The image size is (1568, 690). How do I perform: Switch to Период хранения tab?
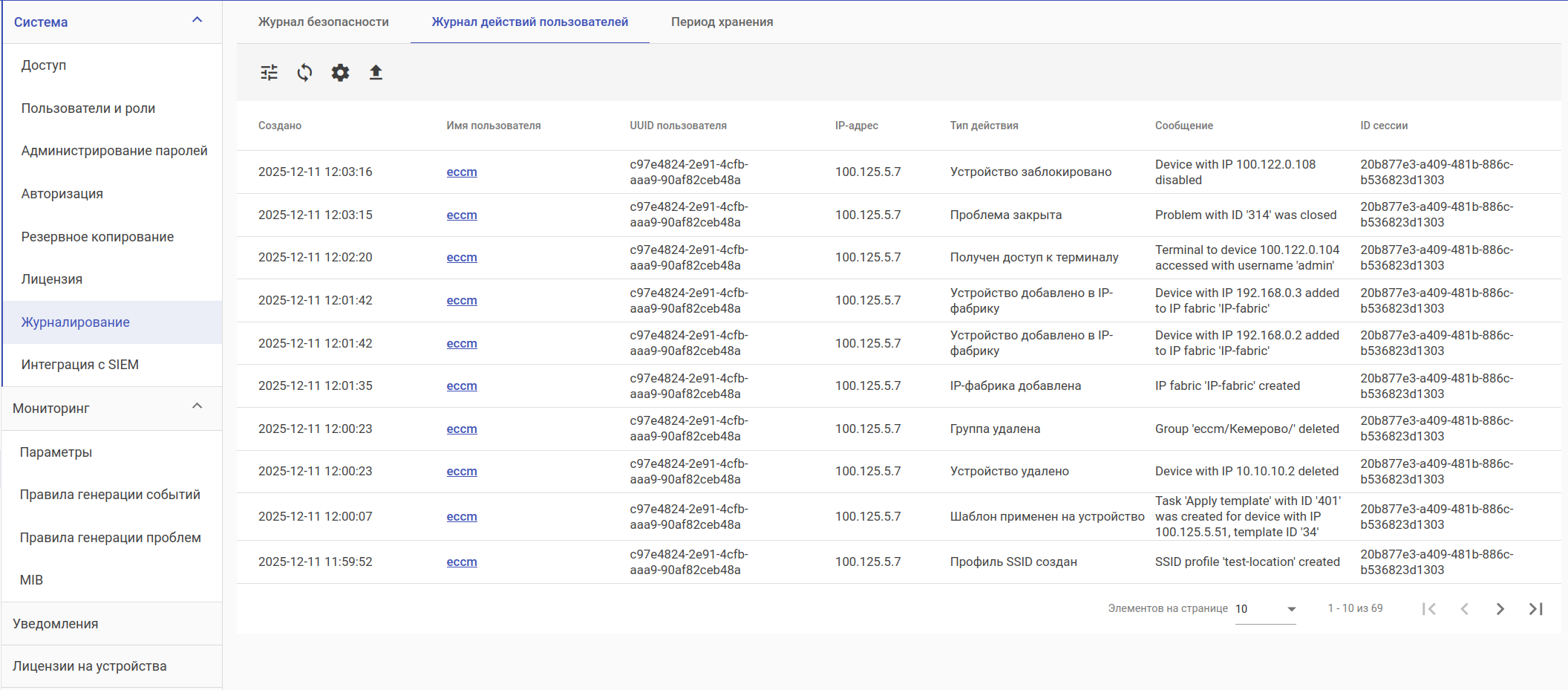click(x=722, y=22)
